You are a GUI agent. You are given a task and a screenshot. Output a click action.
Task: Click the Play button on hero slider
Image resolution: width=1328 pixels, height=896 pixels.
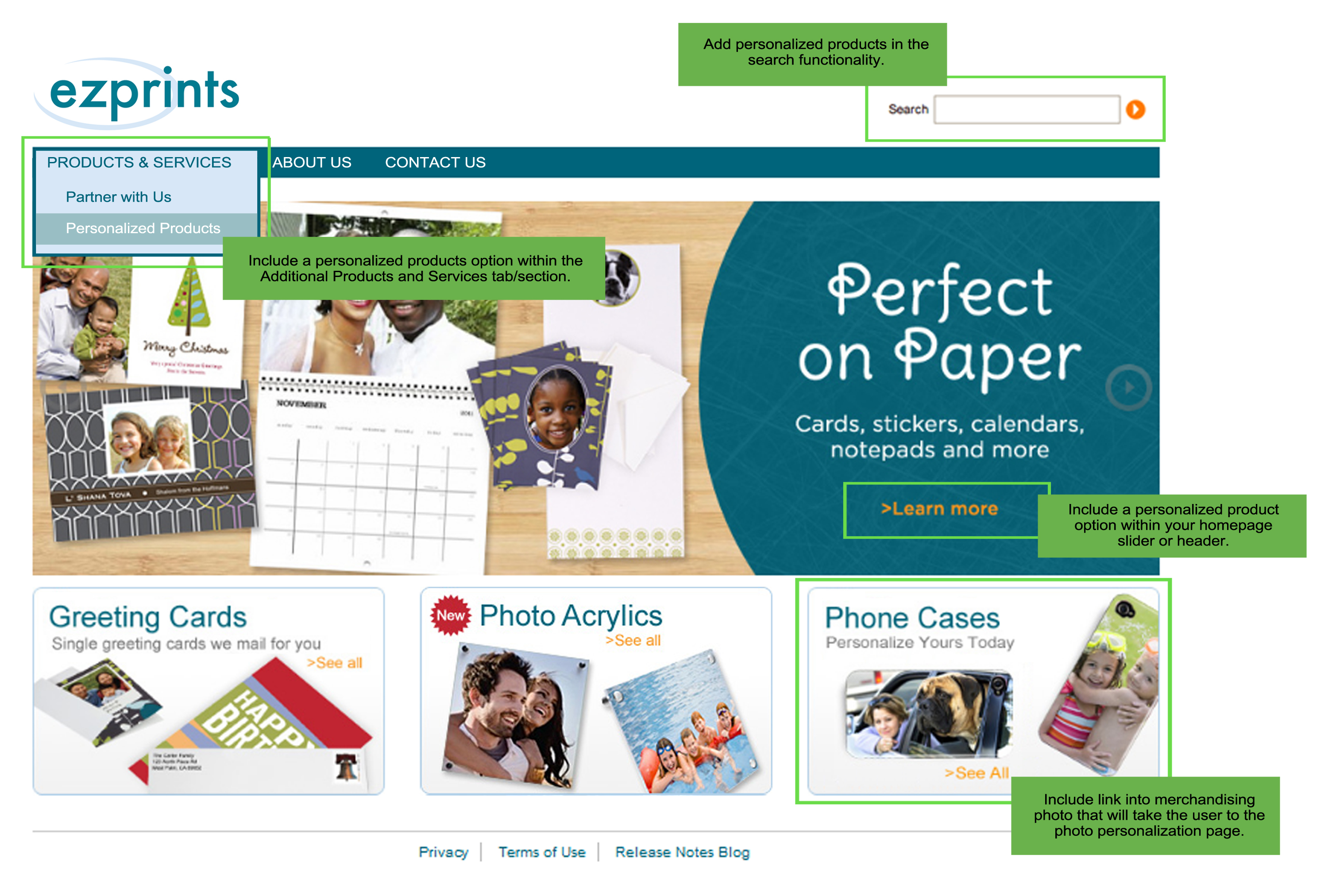point(1122,390)
